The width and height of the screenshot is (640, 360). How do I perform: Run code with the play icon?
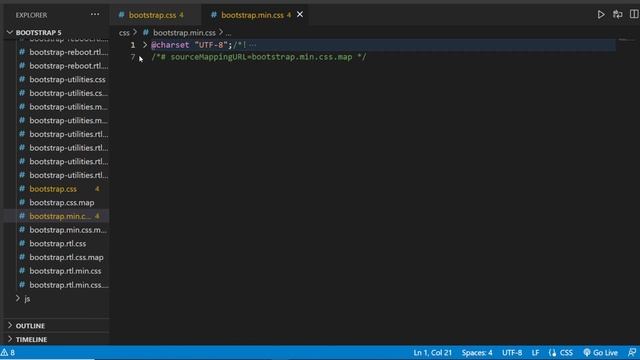click(601, 15)
